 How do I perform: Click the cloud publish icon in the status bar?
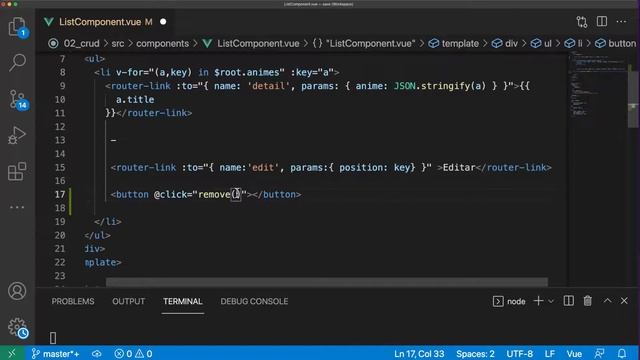click(x=97, y=353)
